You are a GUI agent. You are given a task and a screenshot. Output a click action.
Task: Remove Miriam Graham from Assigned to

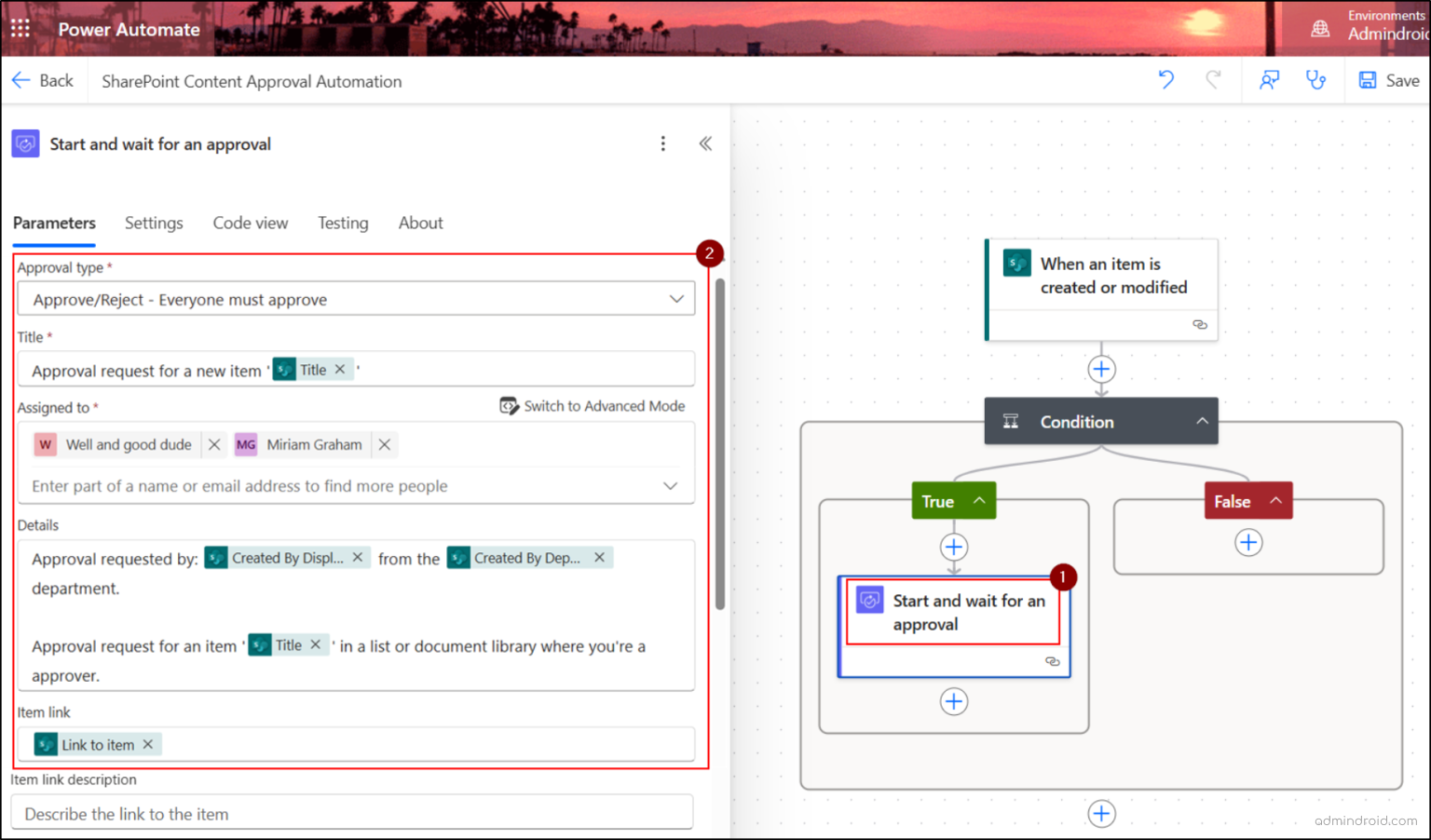pos(384,444)
